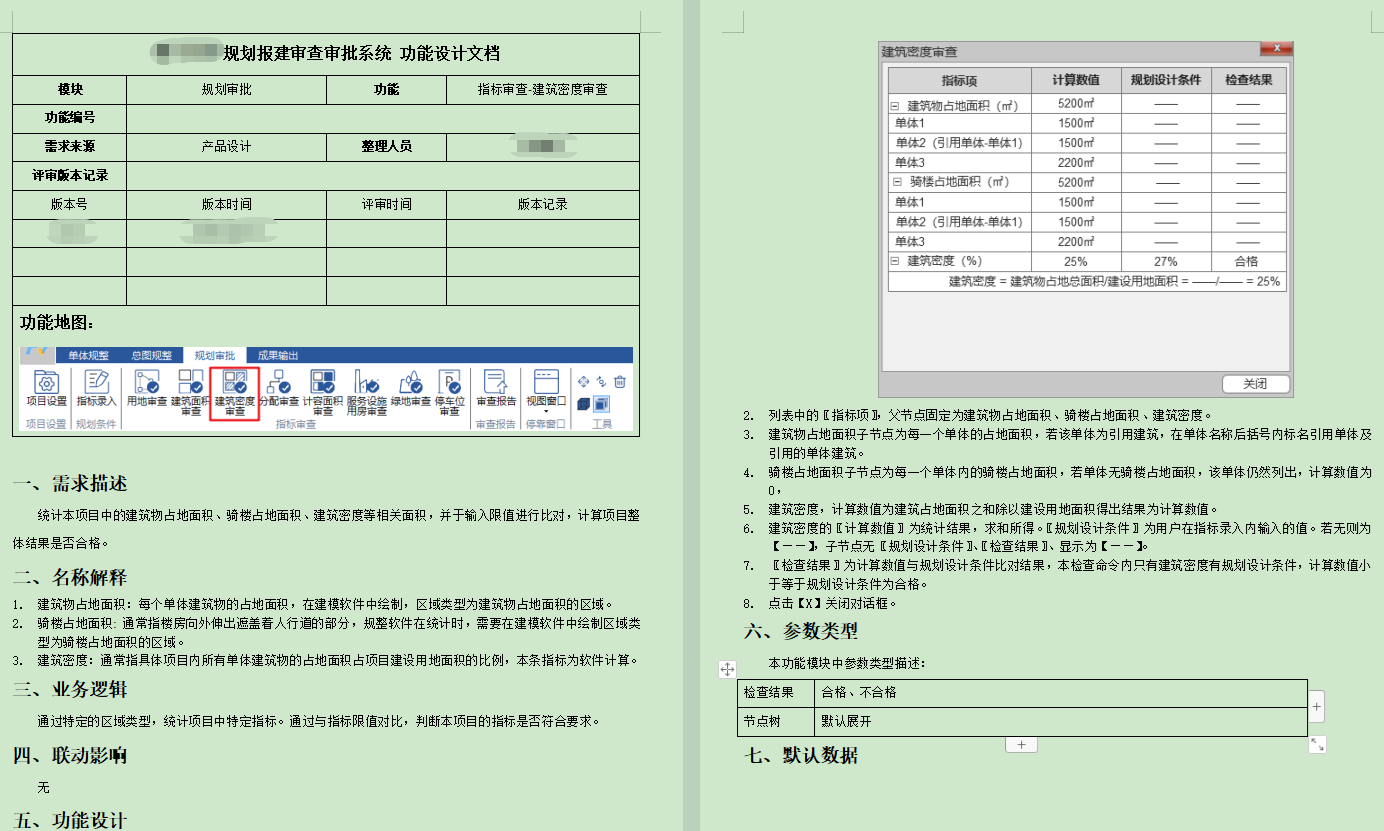1384x831 pixels.
Task: Close the 建筑密度审查 dialog with X
Action: point(1277,49)
